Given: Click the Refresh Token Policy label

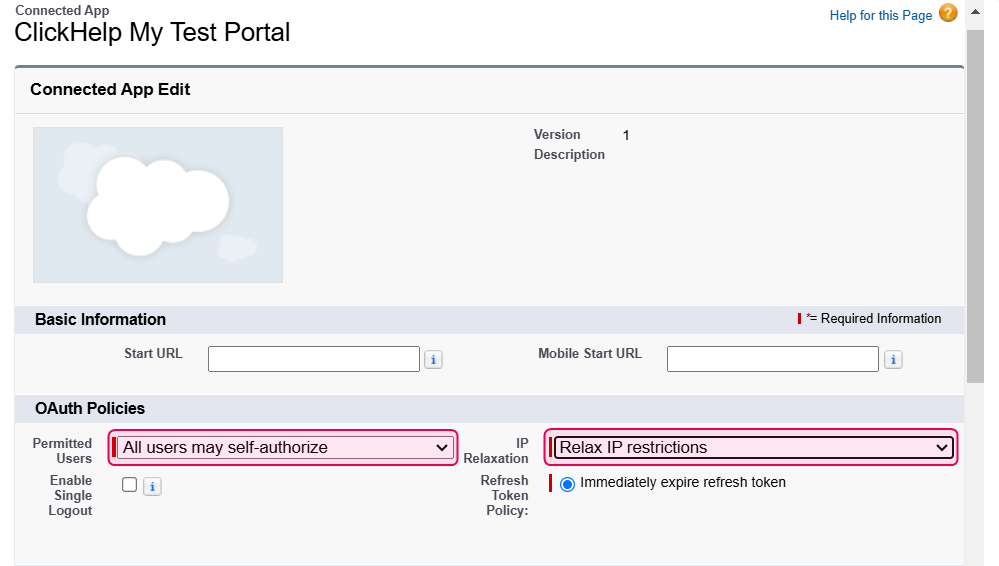Looking at the screenshot, I should [505, 495].
